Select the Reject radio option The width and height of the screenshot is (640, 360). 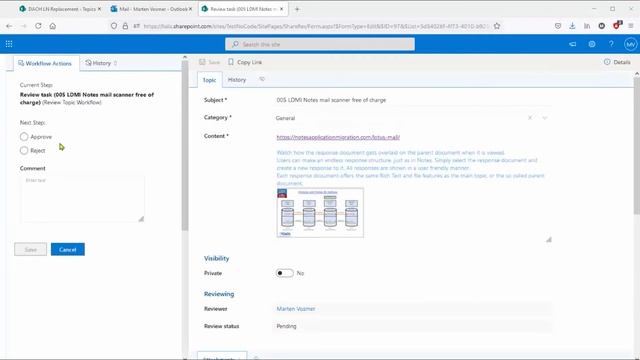(24, 151)
